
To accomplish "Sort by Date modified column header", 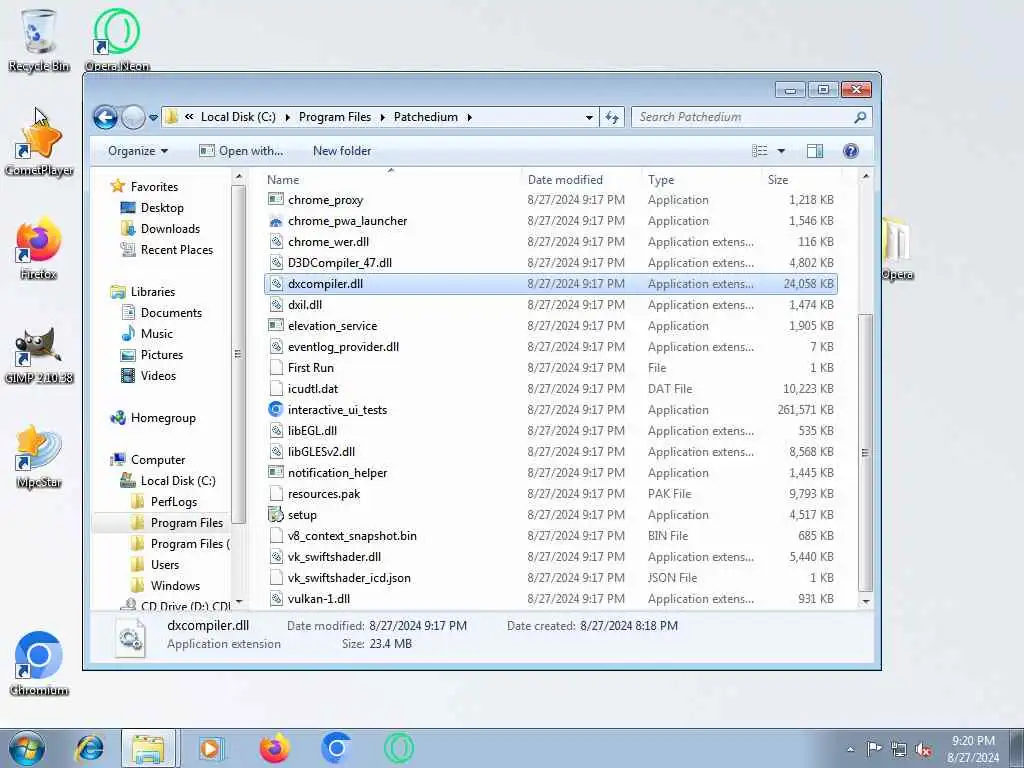I will pyautogui.click(x=580, y=180).
